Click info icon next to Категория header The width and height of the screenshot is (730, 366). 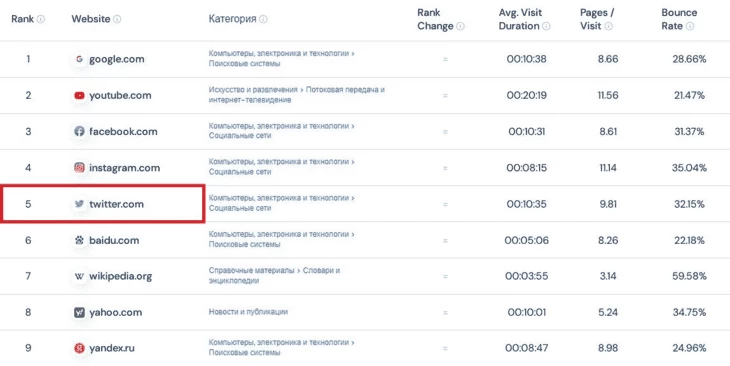click(263, 19)
